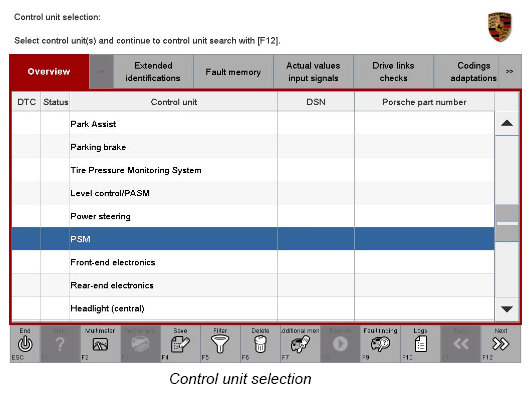This screenshot has height=393, width=531.
Task: Click the Execute play icon
Action: [340, 344]
